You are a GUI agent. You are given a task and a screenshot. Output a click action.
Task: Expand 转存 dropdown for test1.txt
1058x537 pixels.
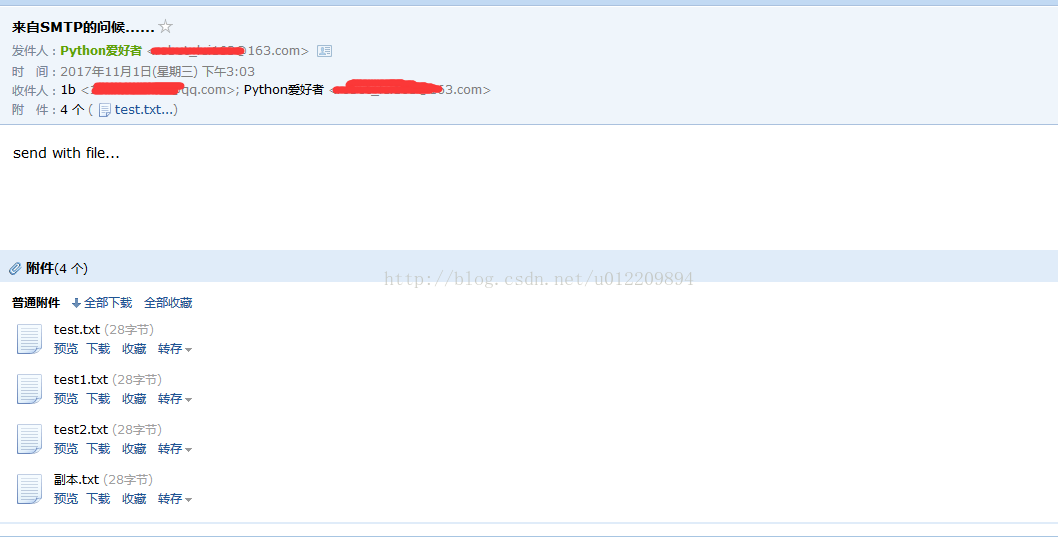[175, 399]
